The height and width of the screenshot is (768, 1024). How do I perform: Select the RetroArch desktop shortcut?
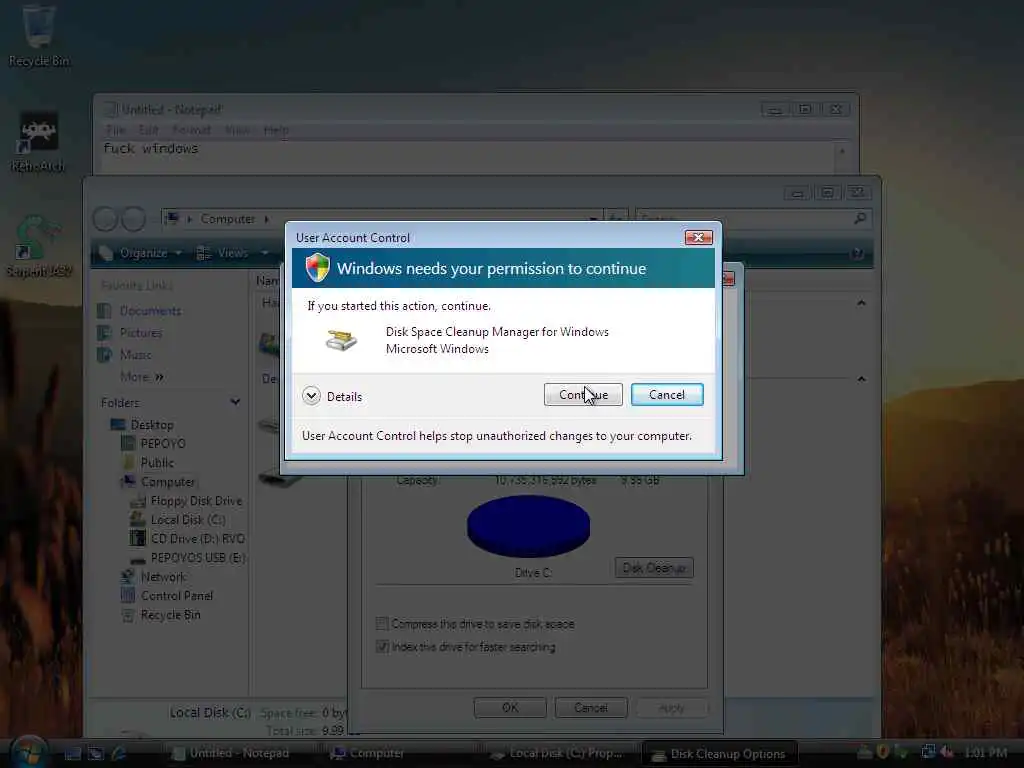[x=38, y=142]
